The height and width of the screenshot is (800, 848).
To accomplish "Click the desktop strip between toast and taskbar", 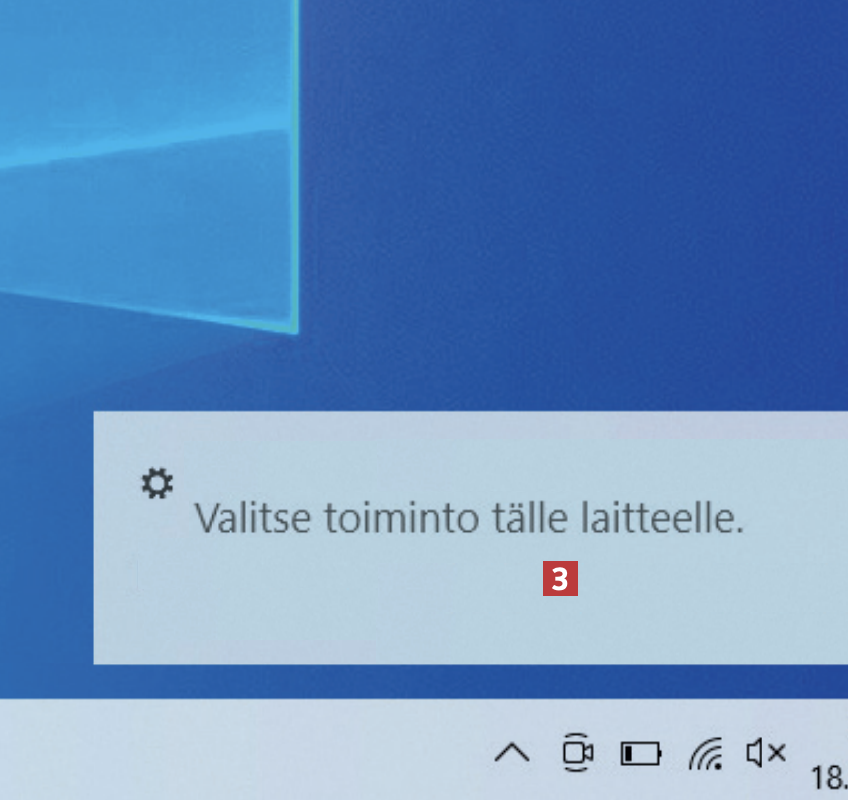I will pyautogui.click(x=424, y=682).
